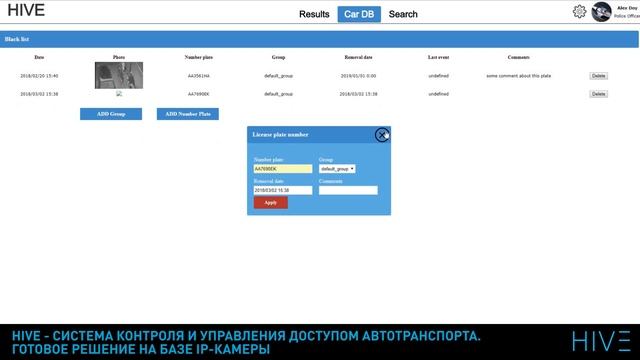The height and width of the screenshot is (360, 640).
Task: Click the Black list section header
Action: pos(319,39)
